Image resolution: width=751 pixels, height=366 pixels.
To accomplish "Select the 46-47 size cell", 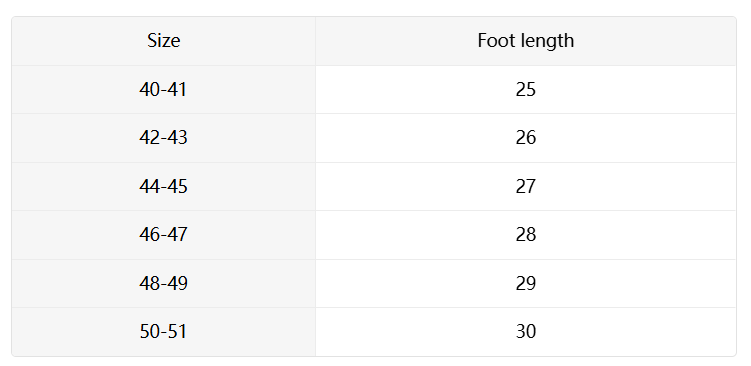I will pos(163,235).
